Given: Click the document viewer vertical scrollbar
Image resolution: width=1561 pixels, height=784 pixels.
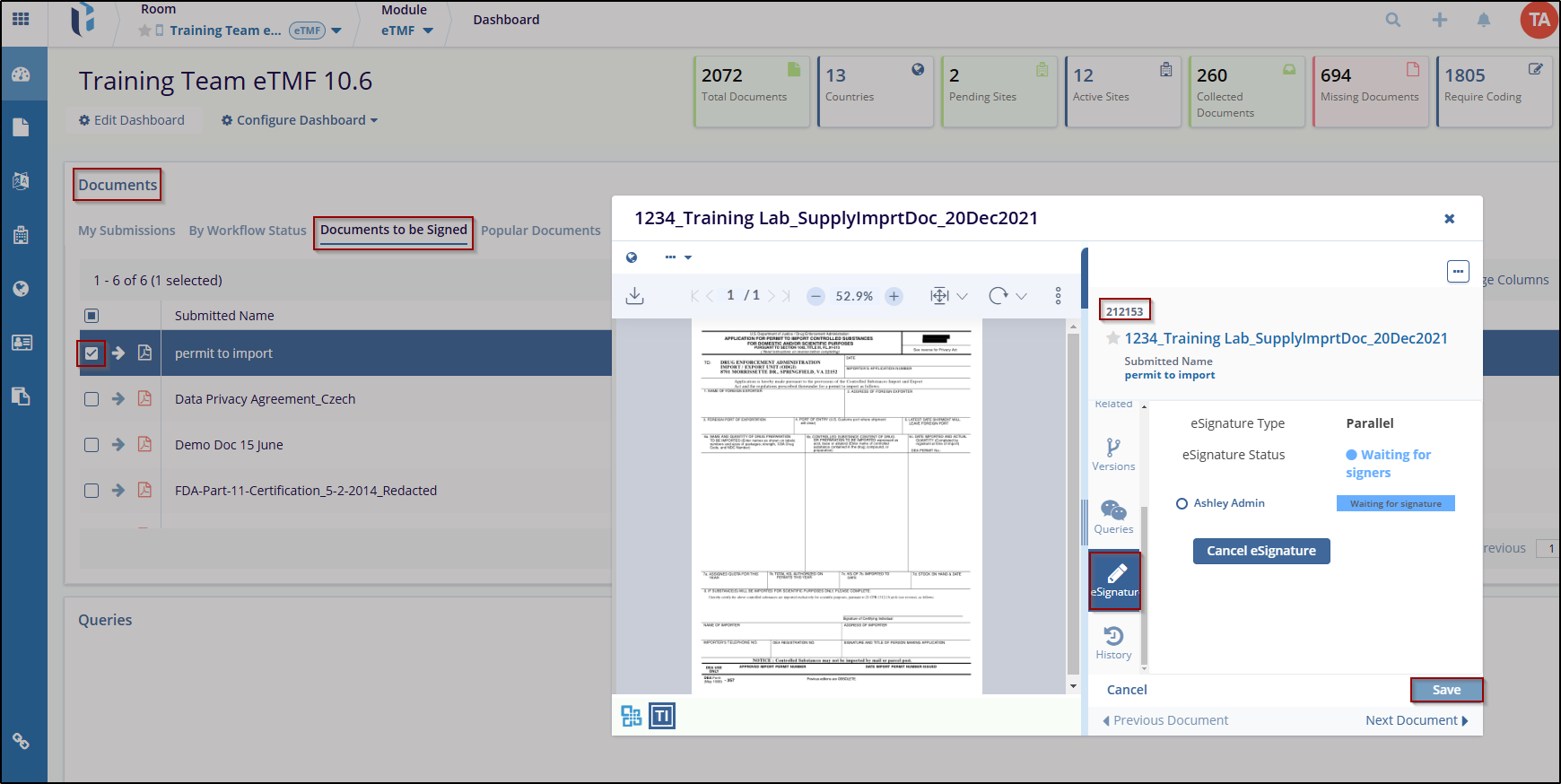Looking at the screenshot, I should pos(1073,502).
